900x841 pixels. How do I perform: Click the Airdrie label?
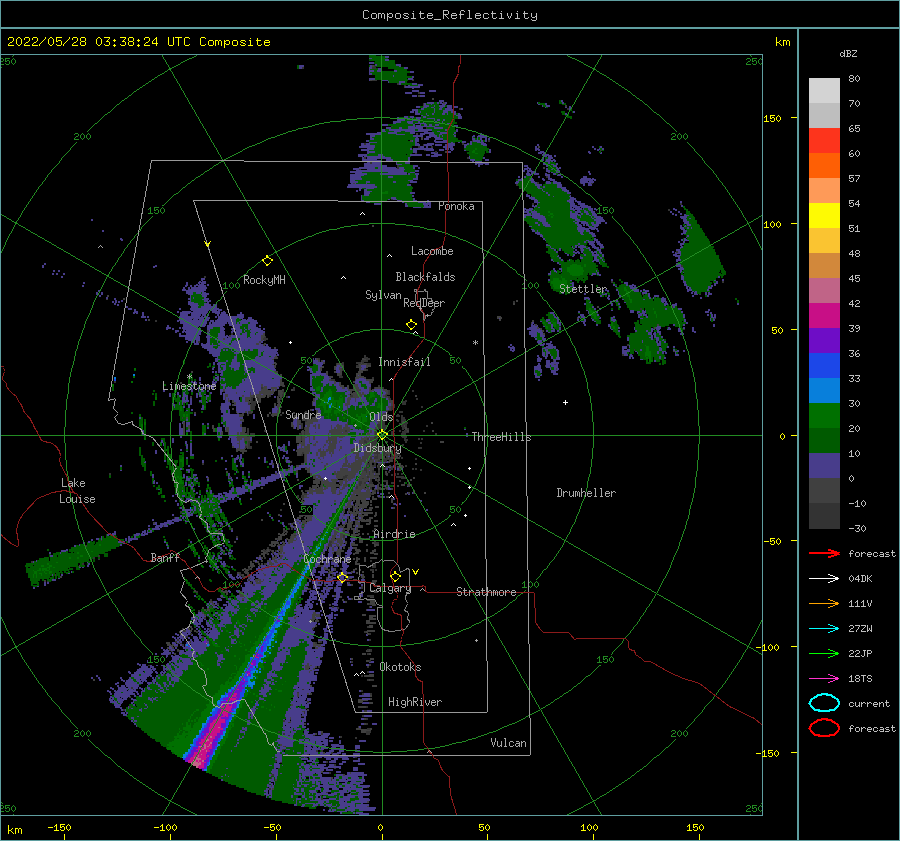pos(394,534)
